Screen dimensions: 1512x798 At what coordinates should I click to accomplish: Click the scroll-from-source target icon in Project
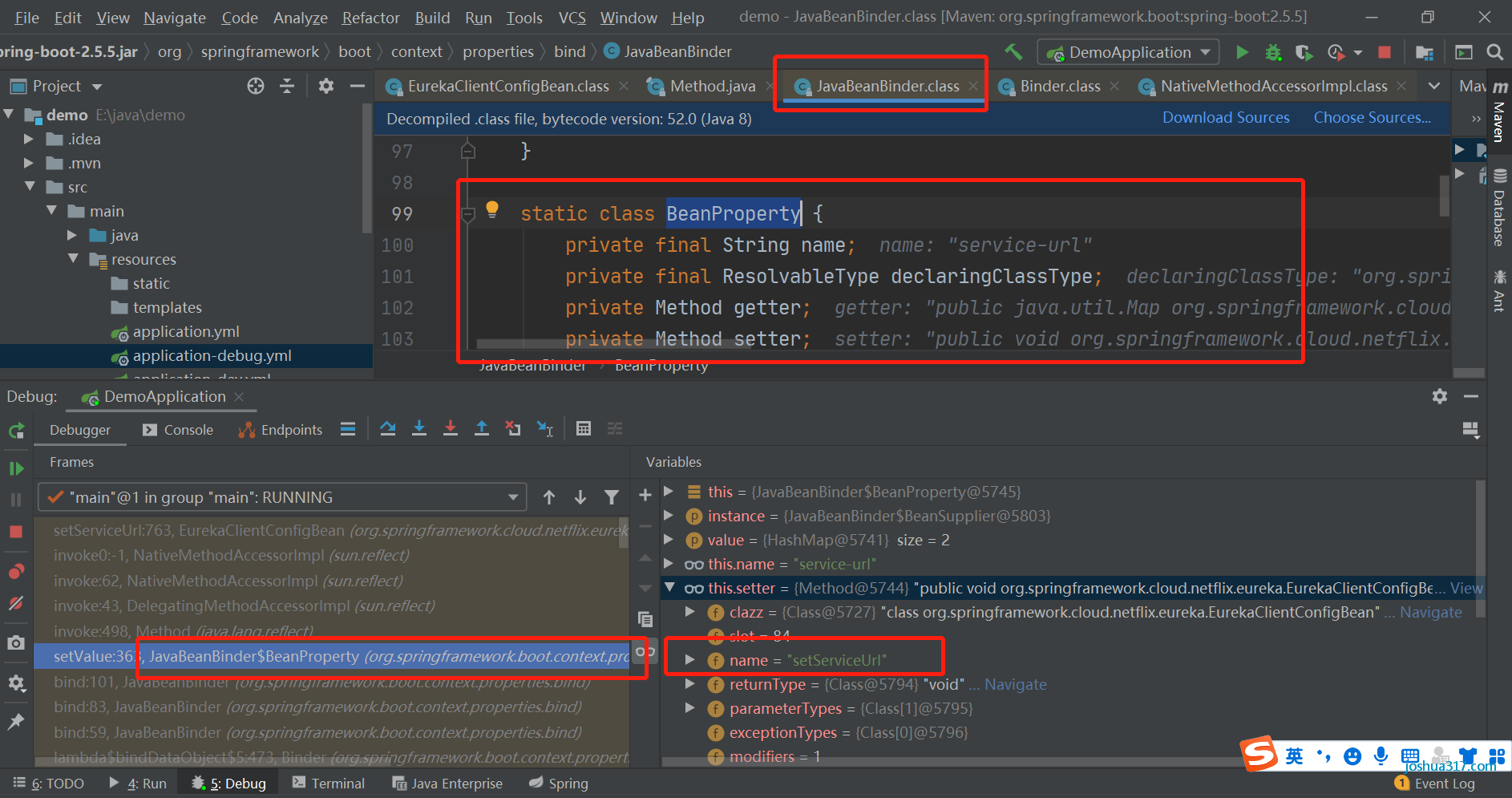pos(256,86)
